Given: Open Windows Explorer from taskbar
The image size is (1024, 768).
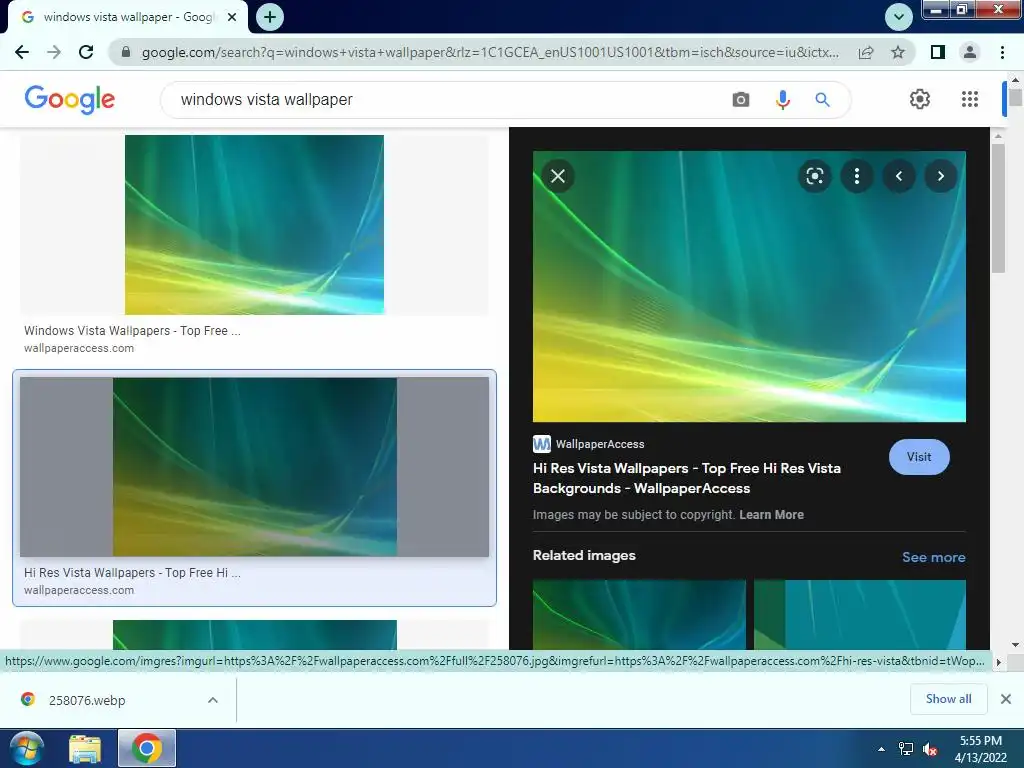Looking at the screenshot, I should tap(85, 748).
